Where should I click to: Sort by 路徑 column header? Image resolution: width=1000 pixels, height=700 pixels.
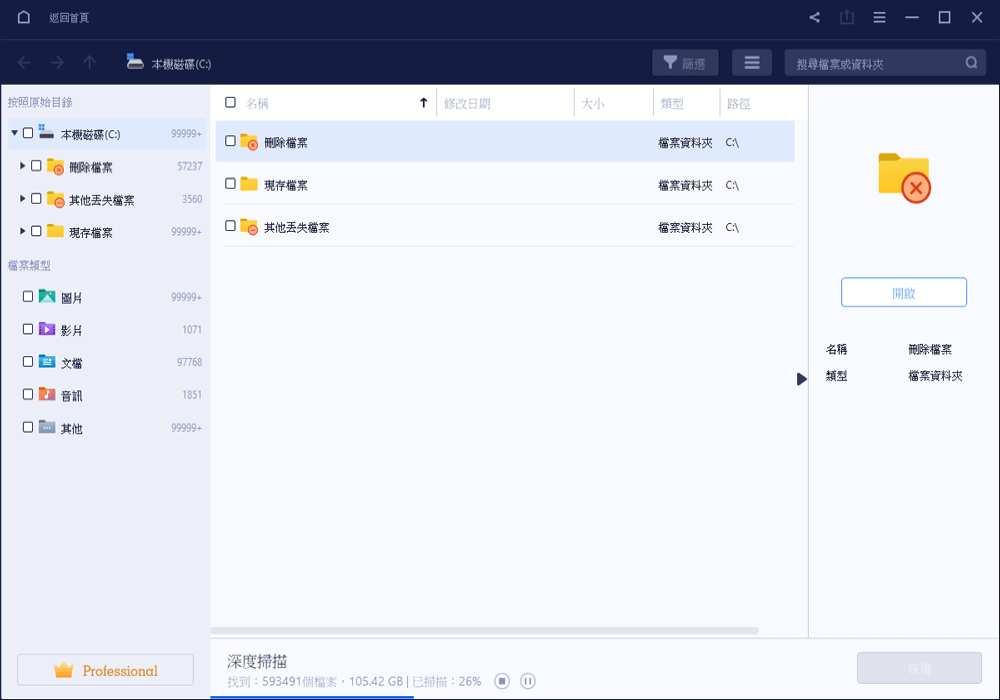tap(739, 103)
